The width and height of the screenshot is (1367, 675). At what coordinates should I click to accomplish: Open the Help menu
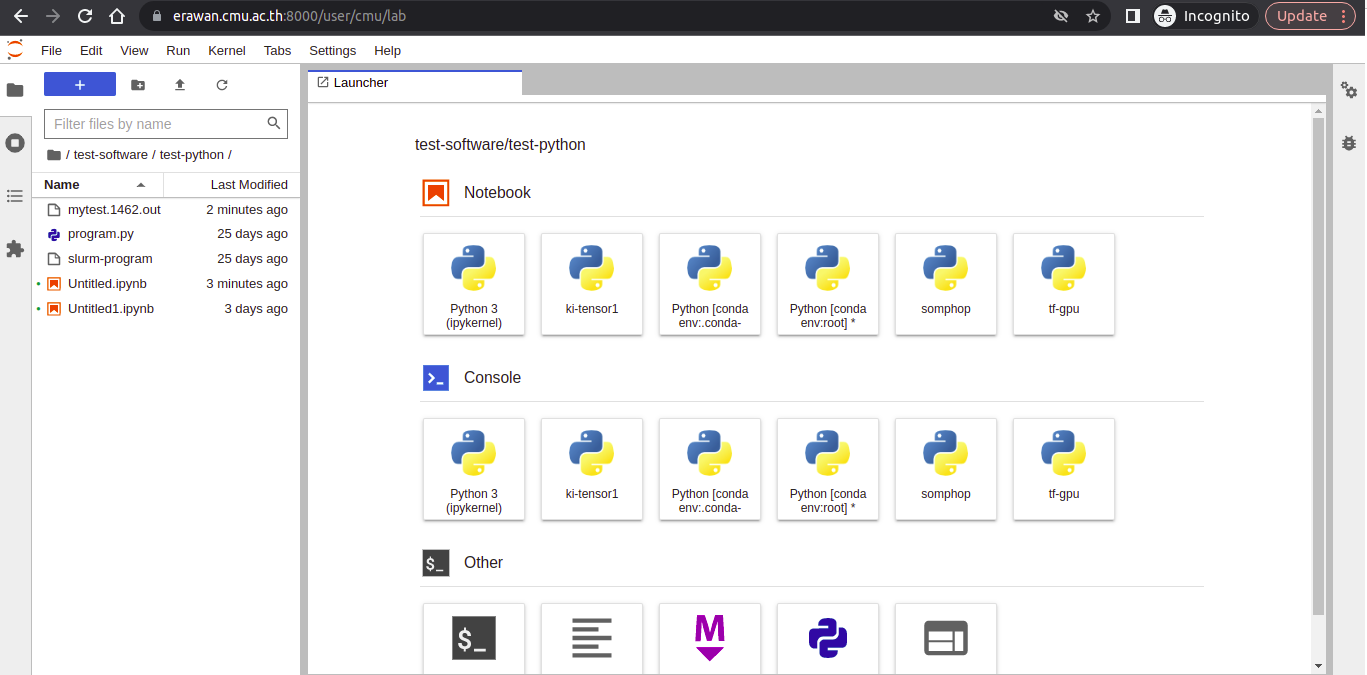click(387, 51)
